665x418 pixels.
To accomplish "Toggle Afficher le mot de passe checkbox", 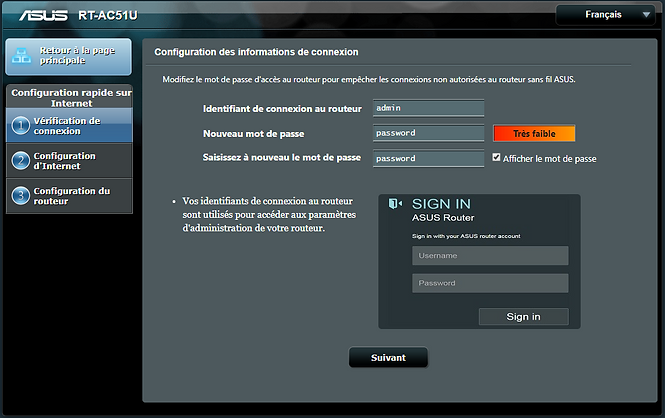I will click(496, 157).
